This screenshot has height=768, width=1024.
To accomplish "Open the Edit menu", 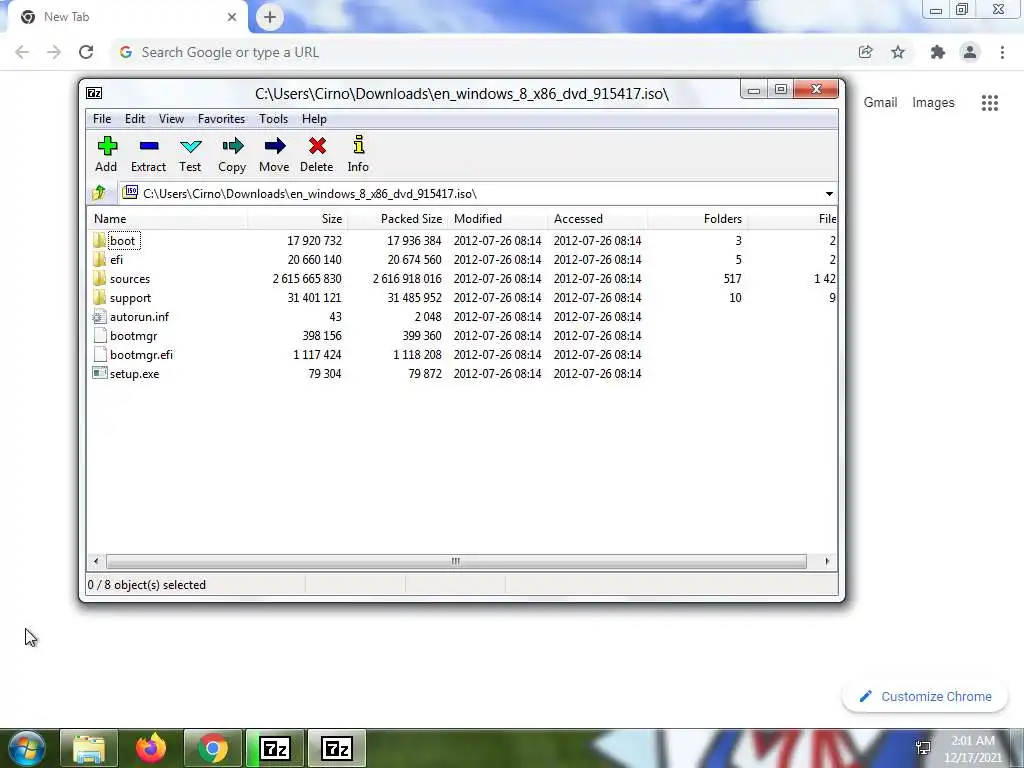I will point(135,119).
